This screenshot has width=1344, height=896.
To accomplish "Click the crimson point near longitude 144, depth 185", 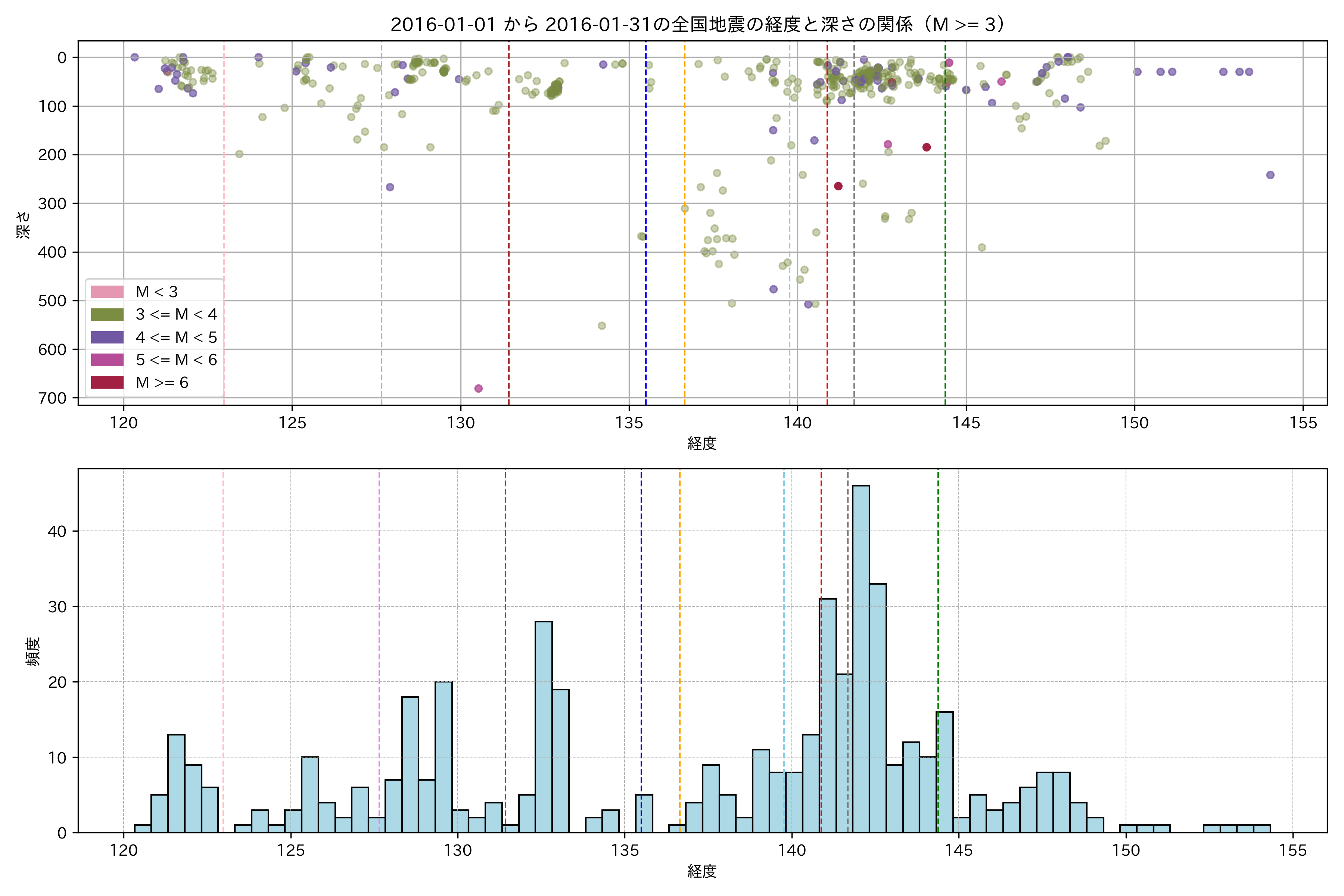I will pyautogui.click(x=926, y=147).
